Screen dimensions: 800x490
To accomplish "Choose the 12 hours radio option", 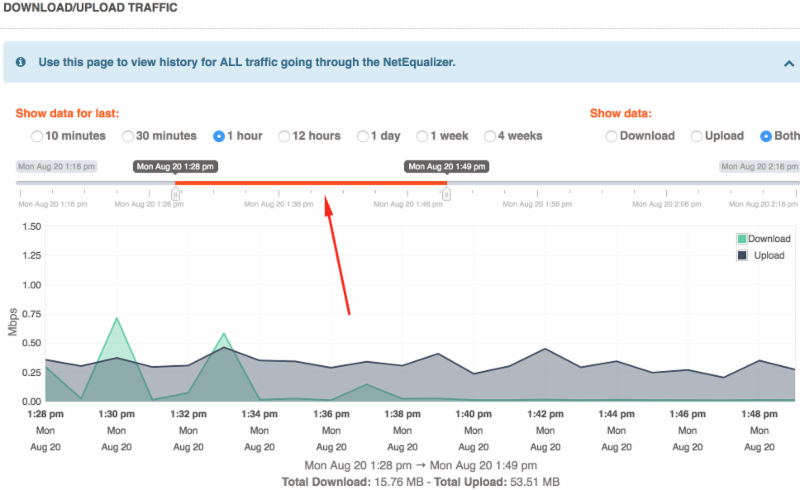I will pyautogui.click(x=285, y=136).
